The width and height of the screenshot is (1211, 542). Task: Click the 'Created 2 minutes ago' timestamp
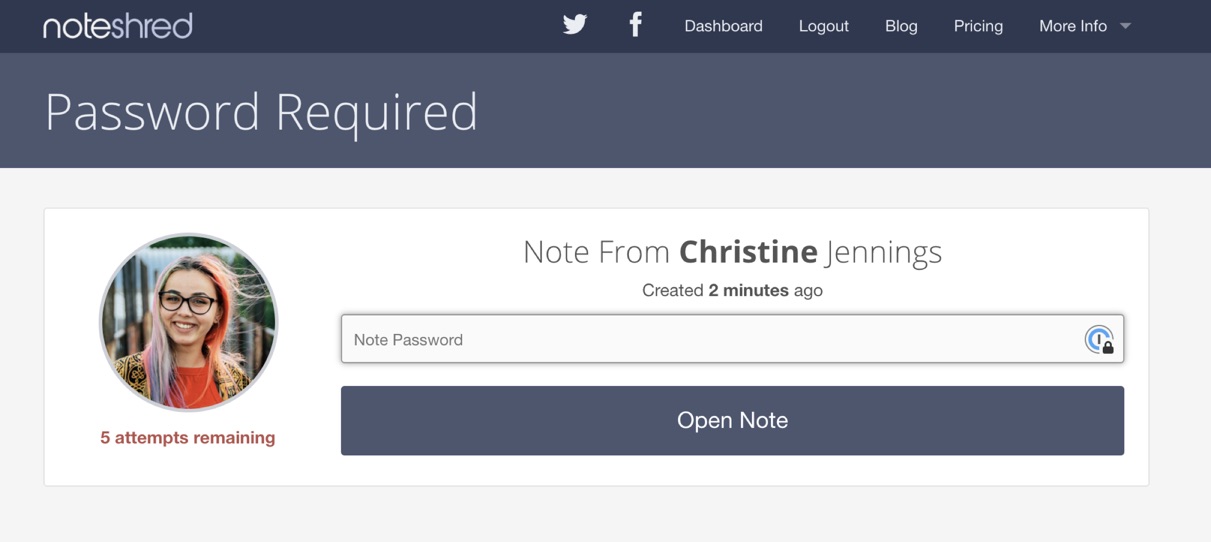(x=732, y=291)
